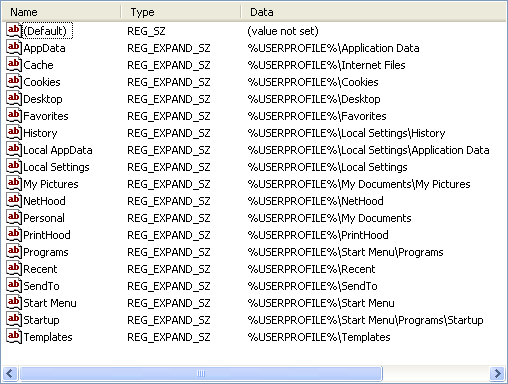Image resolution: width=508 pixels, height=384 pixels.
Task: Click '%USERPROFILE%\Local Settings\History' data cell
Action: pyautogui.click(x=346, y=133)
